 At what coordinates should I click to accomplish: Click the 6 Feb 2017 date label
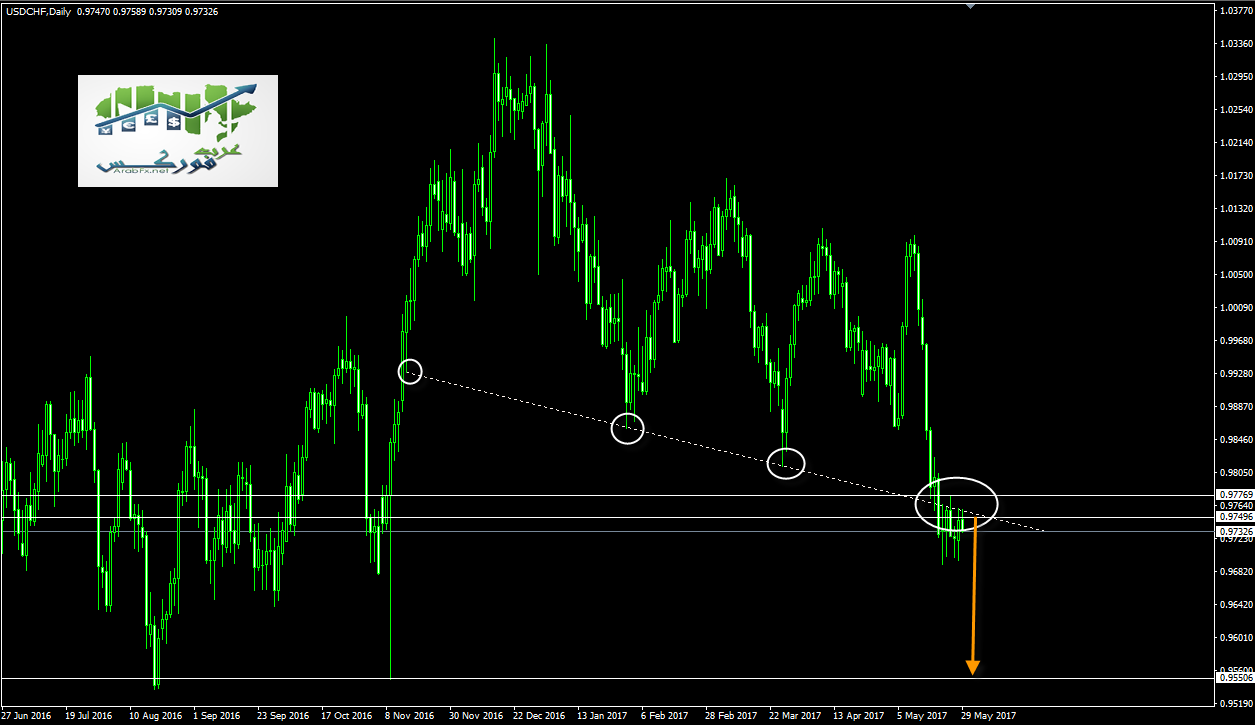click(x=665, y=716)
